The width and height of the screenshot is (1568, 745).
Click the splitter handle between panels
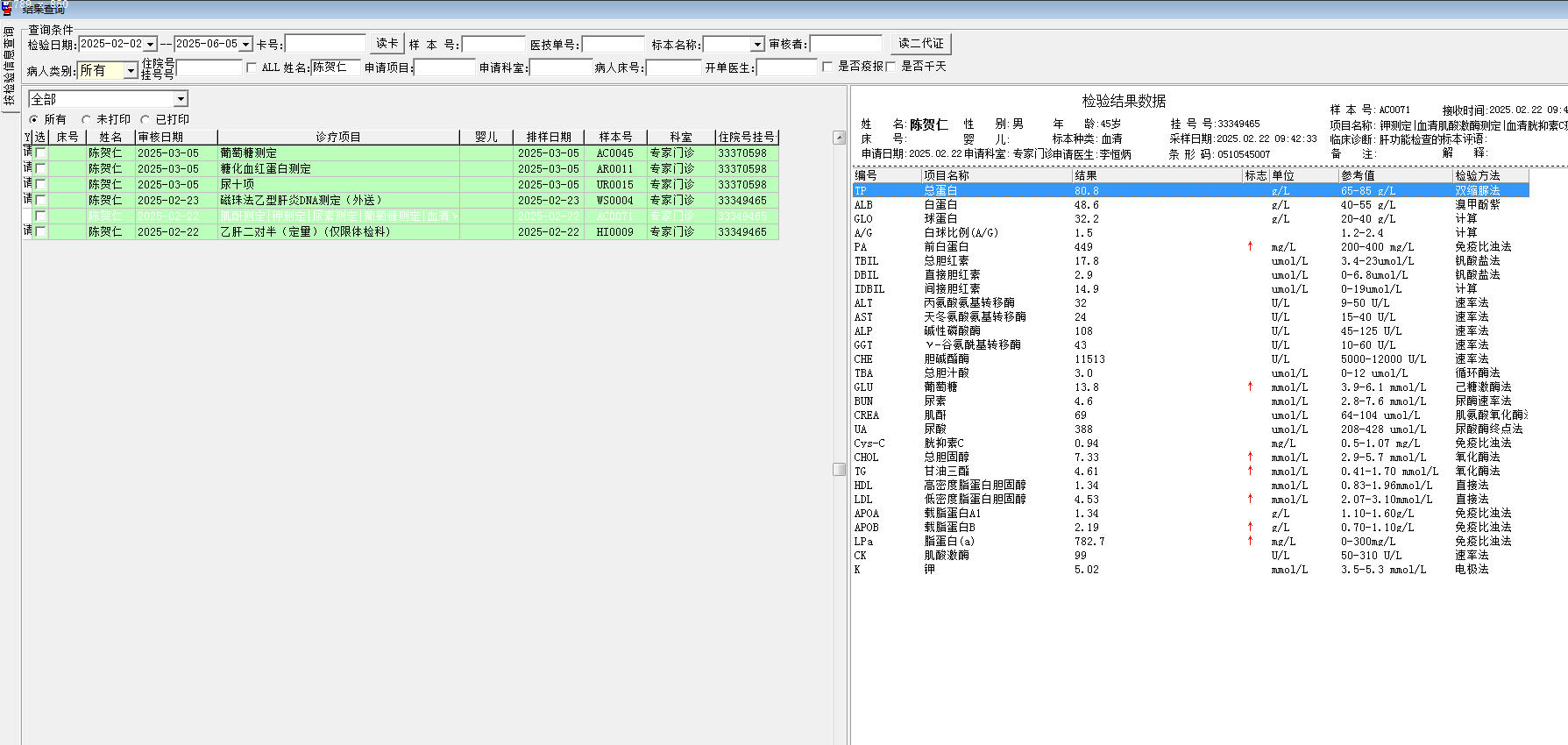tap(840, 469)
